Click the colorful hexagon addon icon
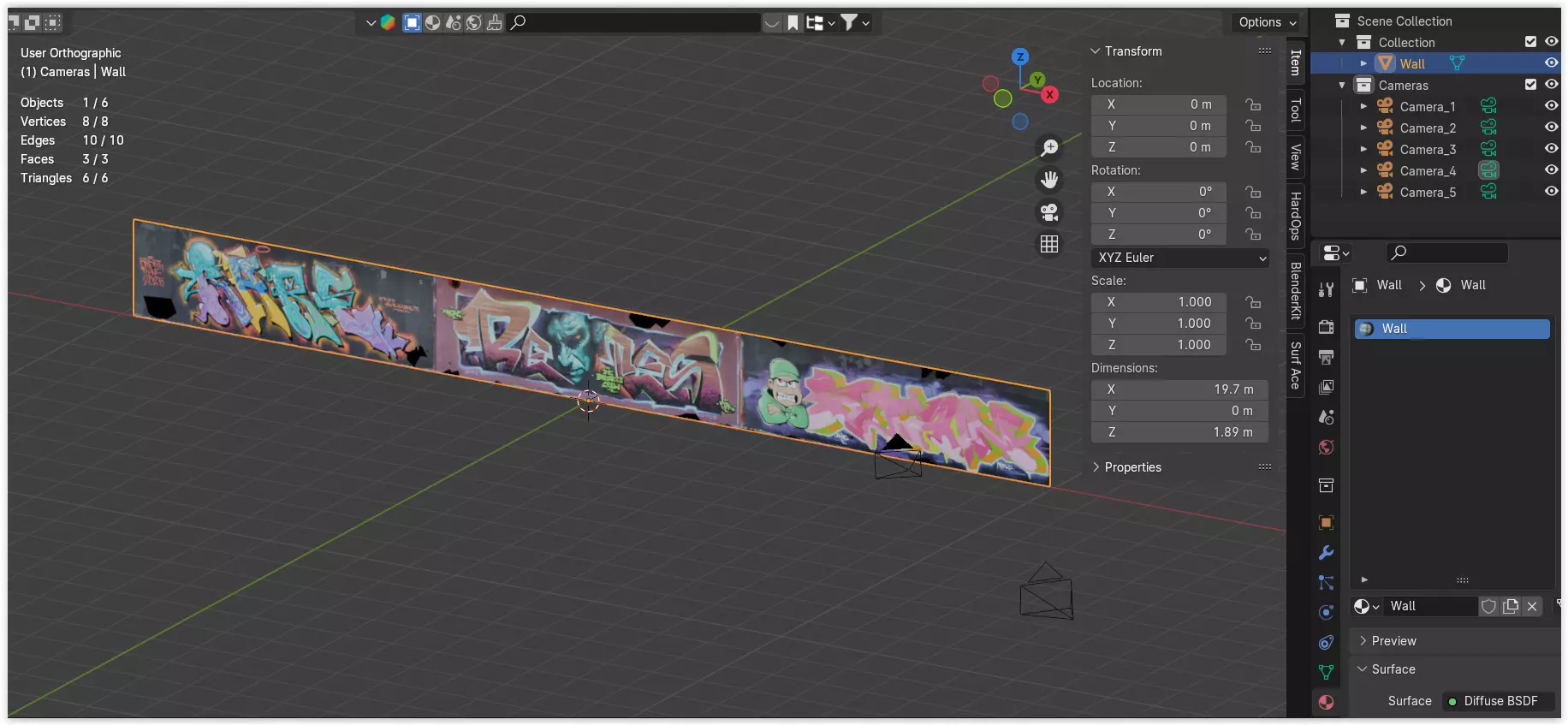Image resolution: width=1568 pixels, height=725 pixels. click(x=388, y=22)
